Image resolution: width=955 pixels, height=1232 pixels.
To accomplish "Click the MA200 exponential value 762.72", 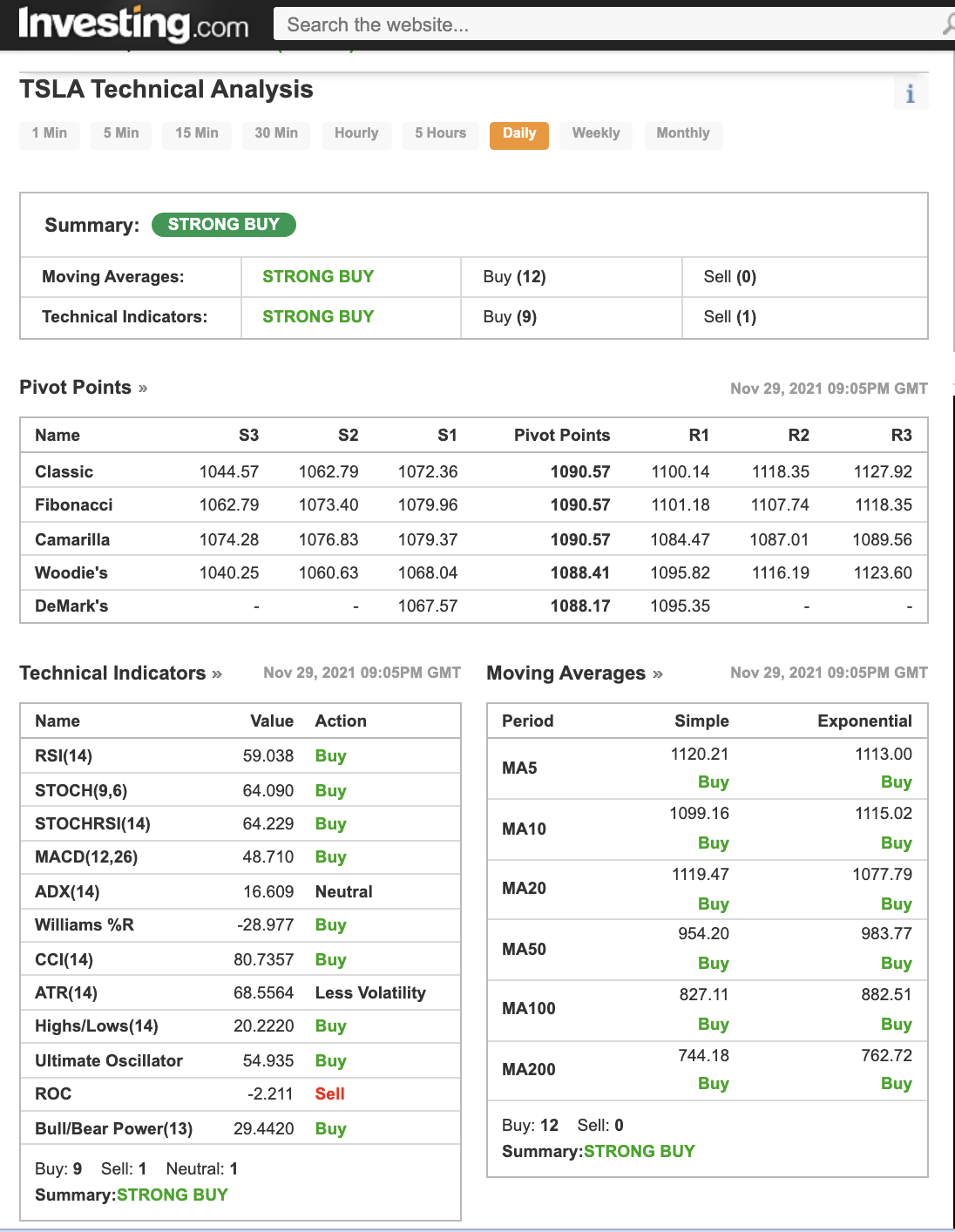I will click(887, 1056).
